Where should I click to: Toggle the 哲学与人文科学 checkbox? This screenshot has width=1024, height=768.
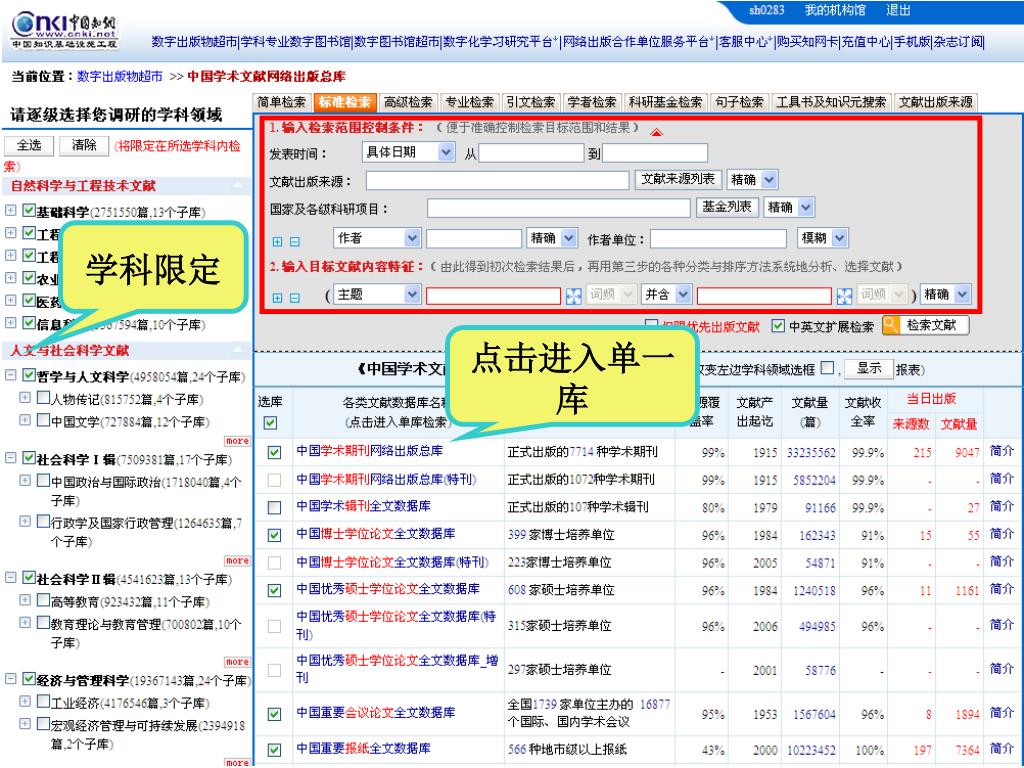tap(29, 375)
